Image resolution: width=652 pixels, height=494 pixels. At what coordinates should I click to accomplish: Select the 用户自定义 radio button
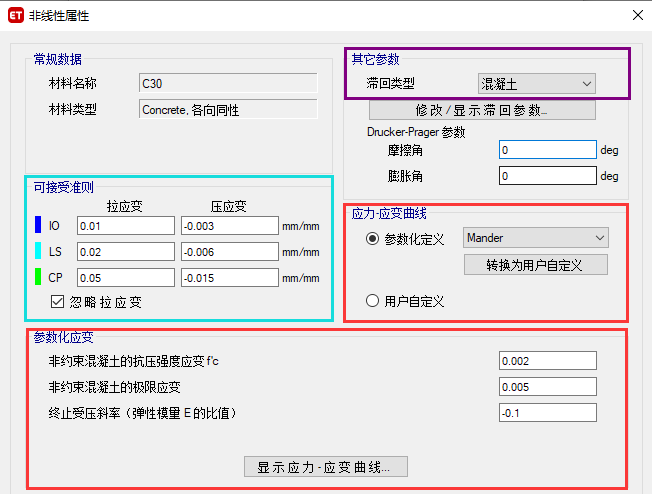[x=372, y=301]
